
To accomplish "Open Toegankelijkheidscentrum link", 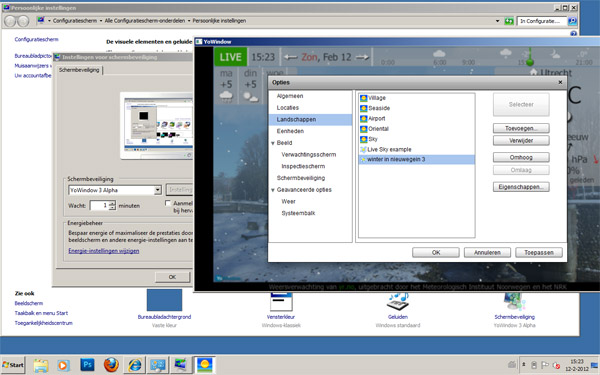I will click(x=43, y=323).
